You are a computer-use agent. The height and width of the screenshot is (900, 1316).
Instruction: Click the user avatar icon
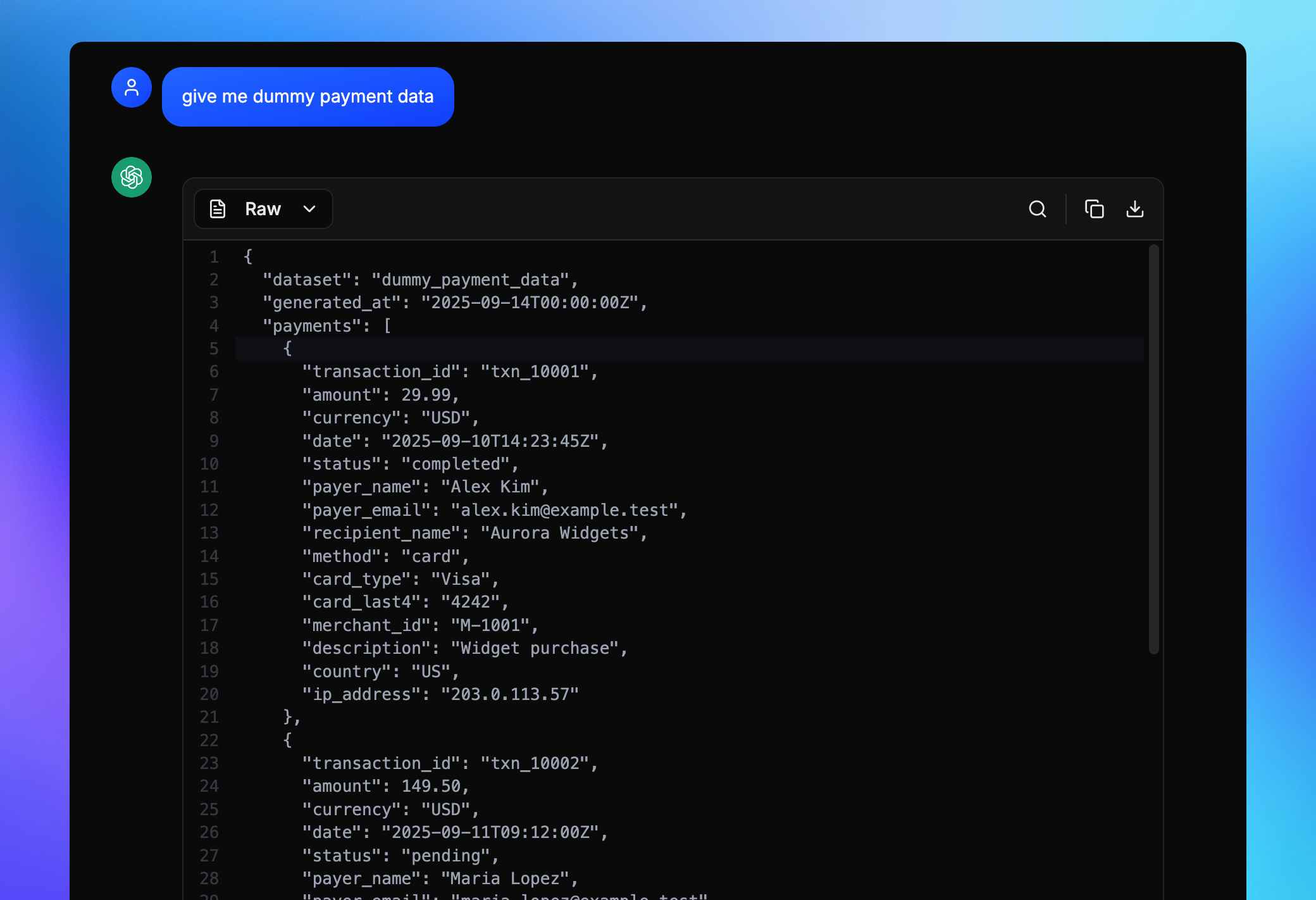pyautogui.click(x=132, y=87)
